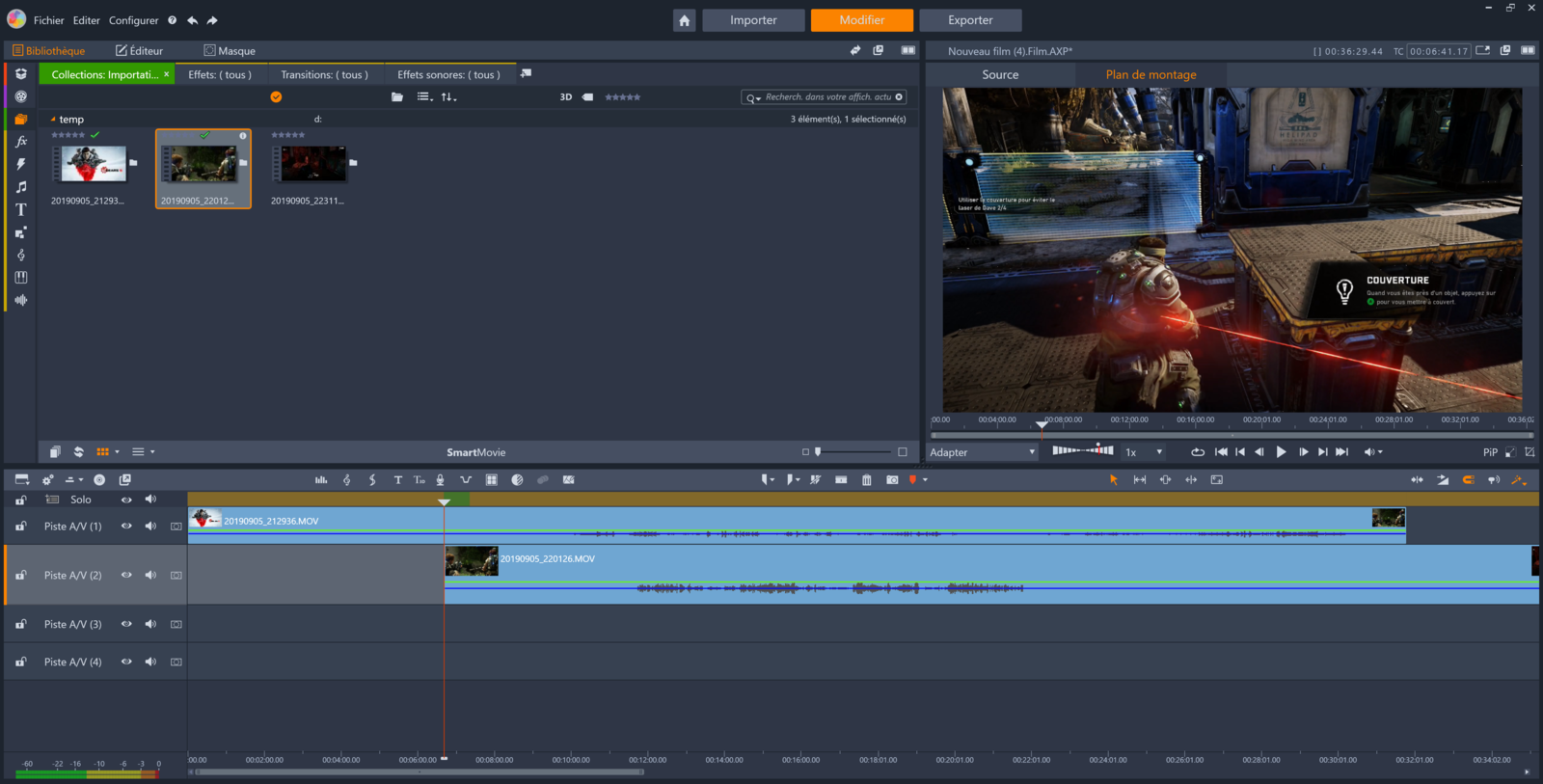This screenshot has height=784, width=1543.
Task: Play the timeline preview
Action: click(x=1281, y=452)
